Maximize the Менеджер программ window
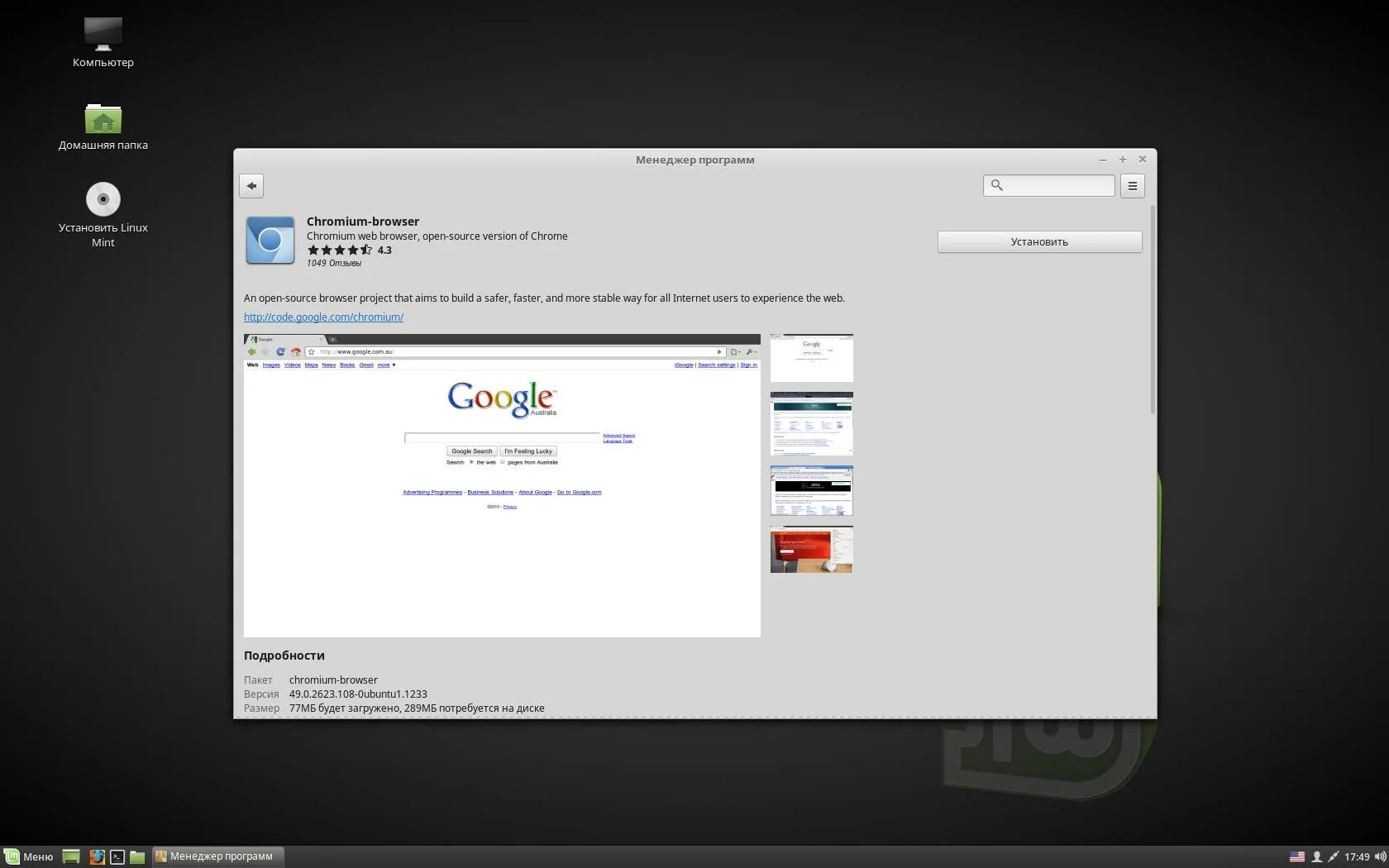 [1123, 160]
